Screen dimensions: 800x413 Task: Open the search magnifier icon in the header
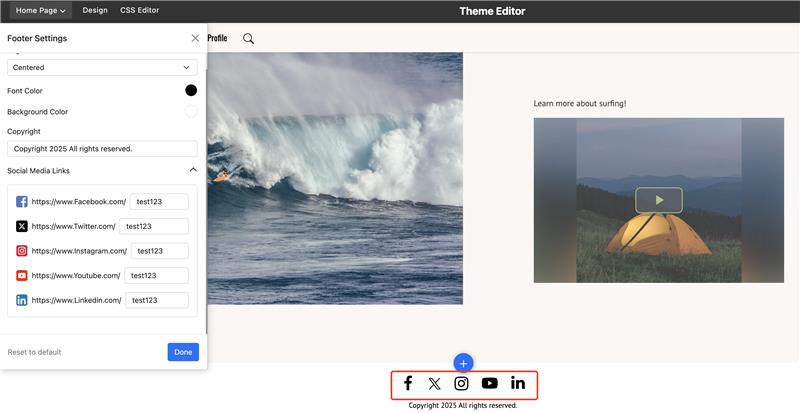tap(248, 38)
